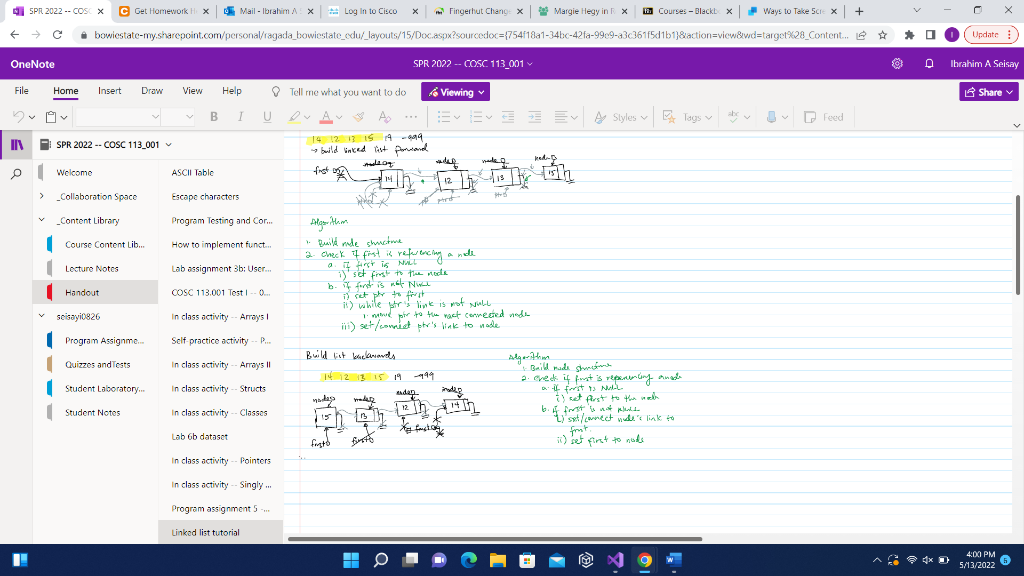Toggle underline formatting
Screen dimensions: 1024x576
pos(267,117)
